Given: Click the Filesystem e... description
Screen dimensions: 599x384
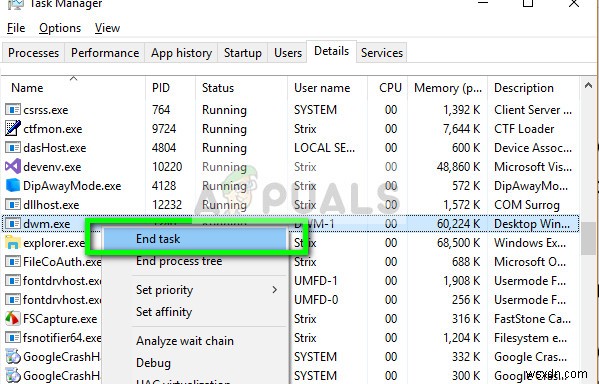Looking at the screenshot, I should [x=530, y=338].
